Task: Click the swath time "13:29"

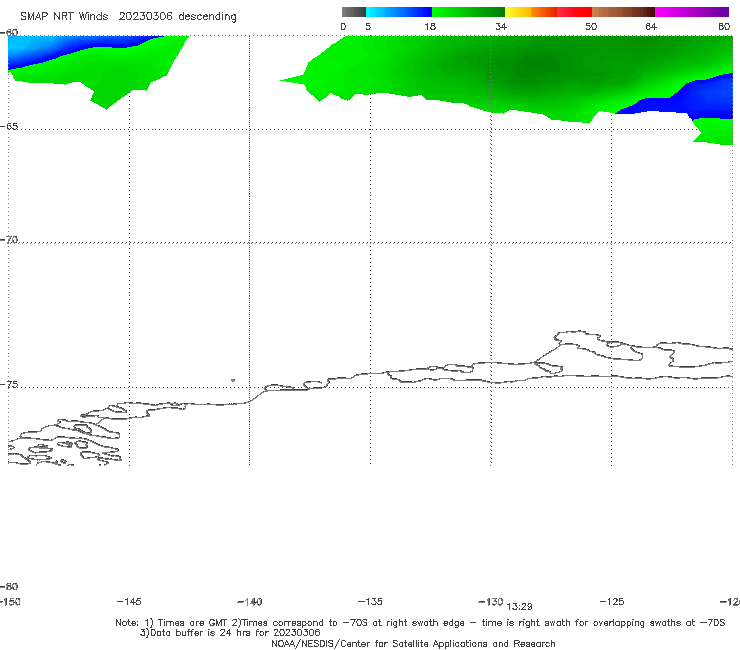Action: [519, 607]
